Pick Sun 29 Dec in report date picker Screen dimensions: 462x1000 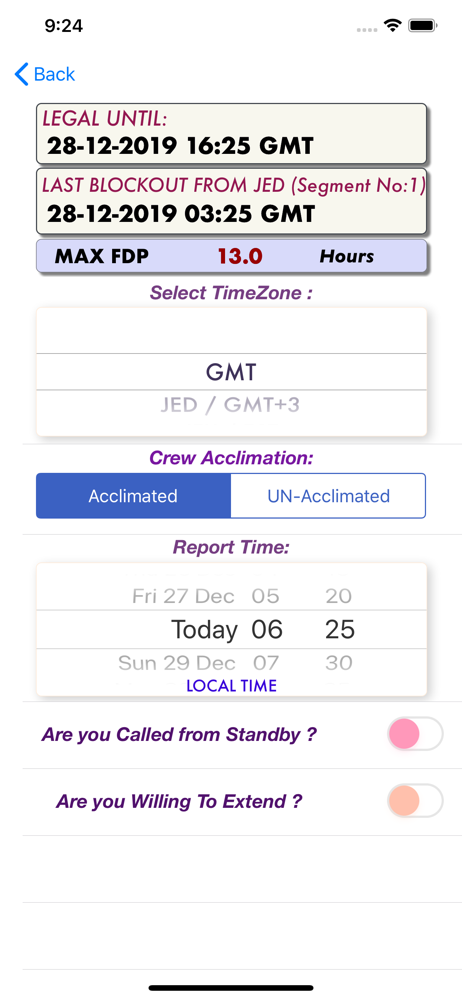pyautogui.click(x=177, y=663)
